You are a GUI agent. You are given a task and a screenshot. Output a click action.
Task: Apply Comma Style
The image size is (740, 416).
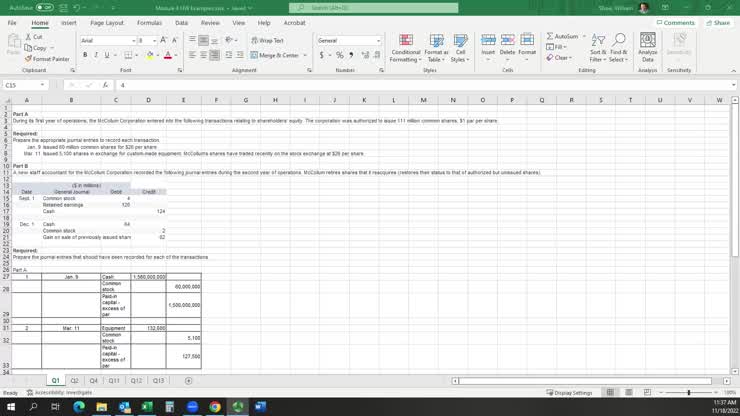click(x=351, y=55)
